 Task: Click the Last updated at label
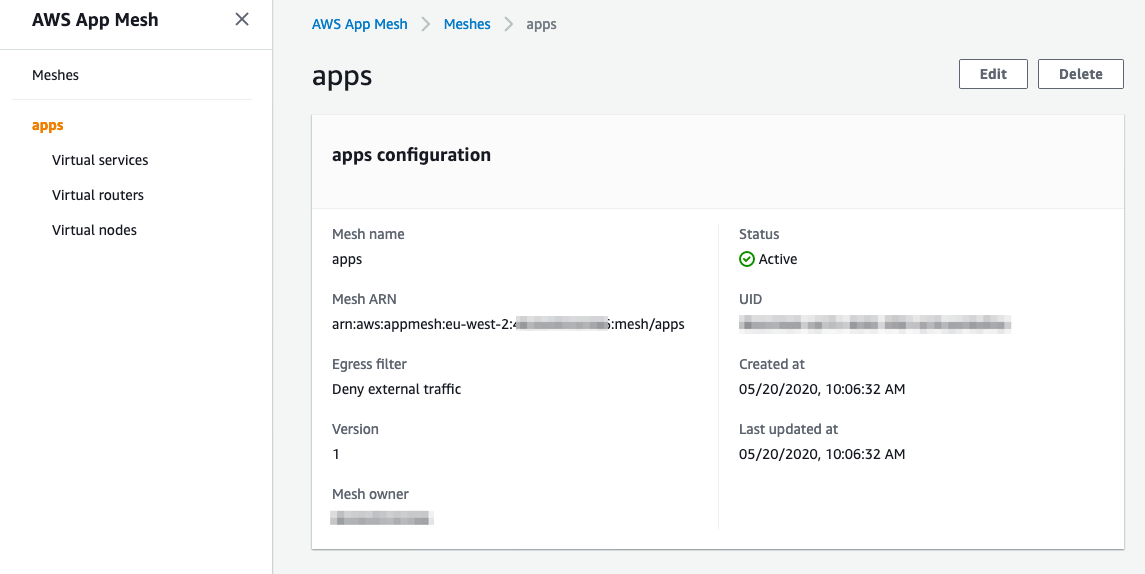[788, 429]
